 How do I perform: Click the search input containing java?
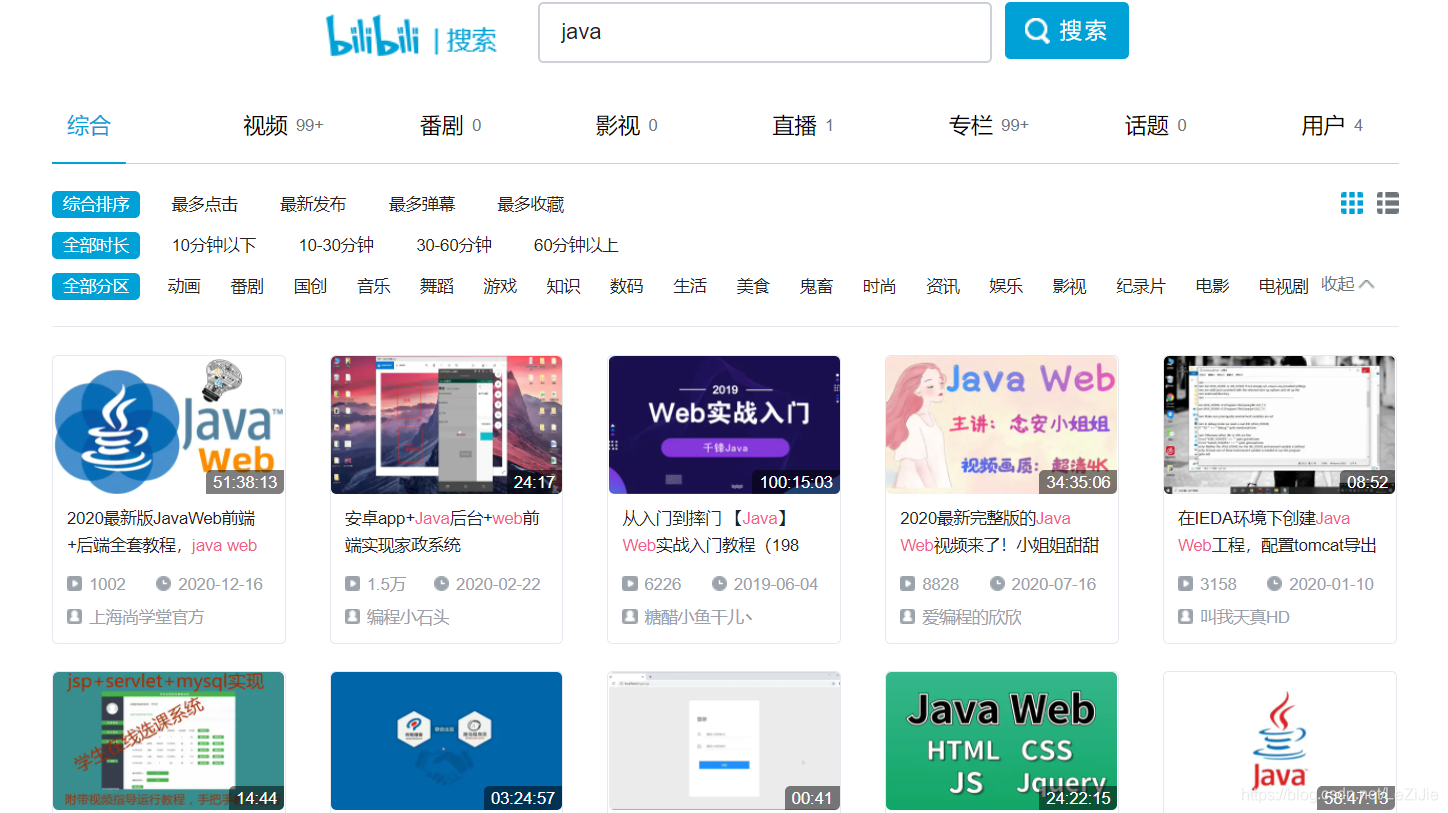click(765, 32)
